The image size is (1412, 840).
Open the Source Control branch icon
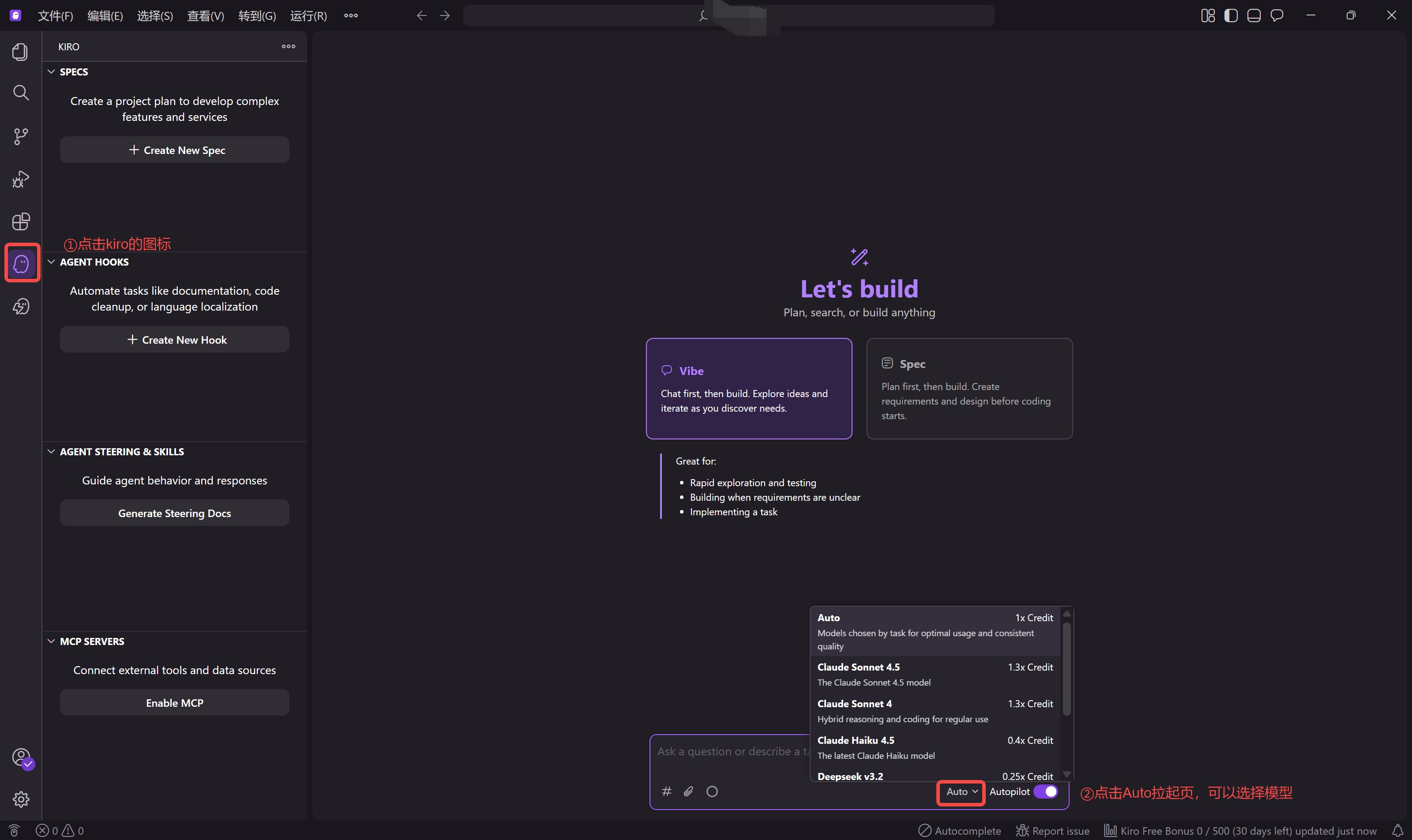[x=20, y=136]
